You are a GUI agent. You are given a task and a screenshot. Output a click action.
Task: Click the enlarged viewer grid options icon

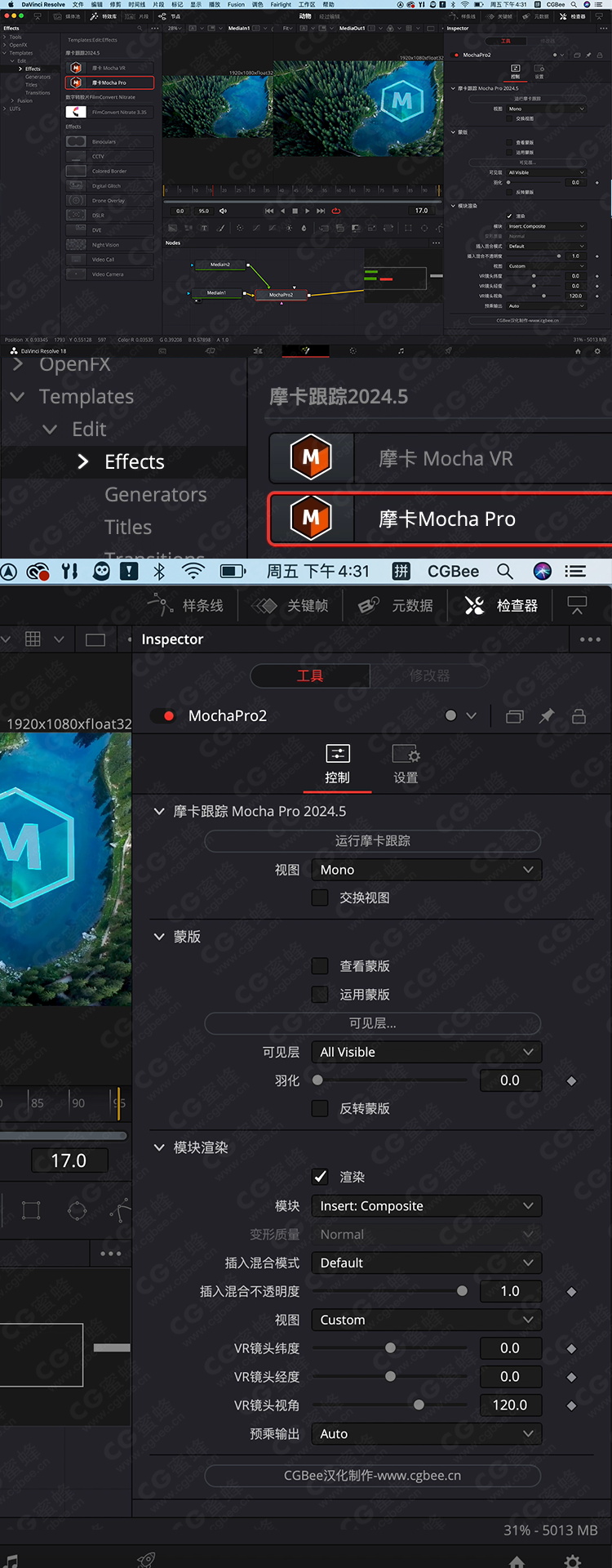[33, 639]
